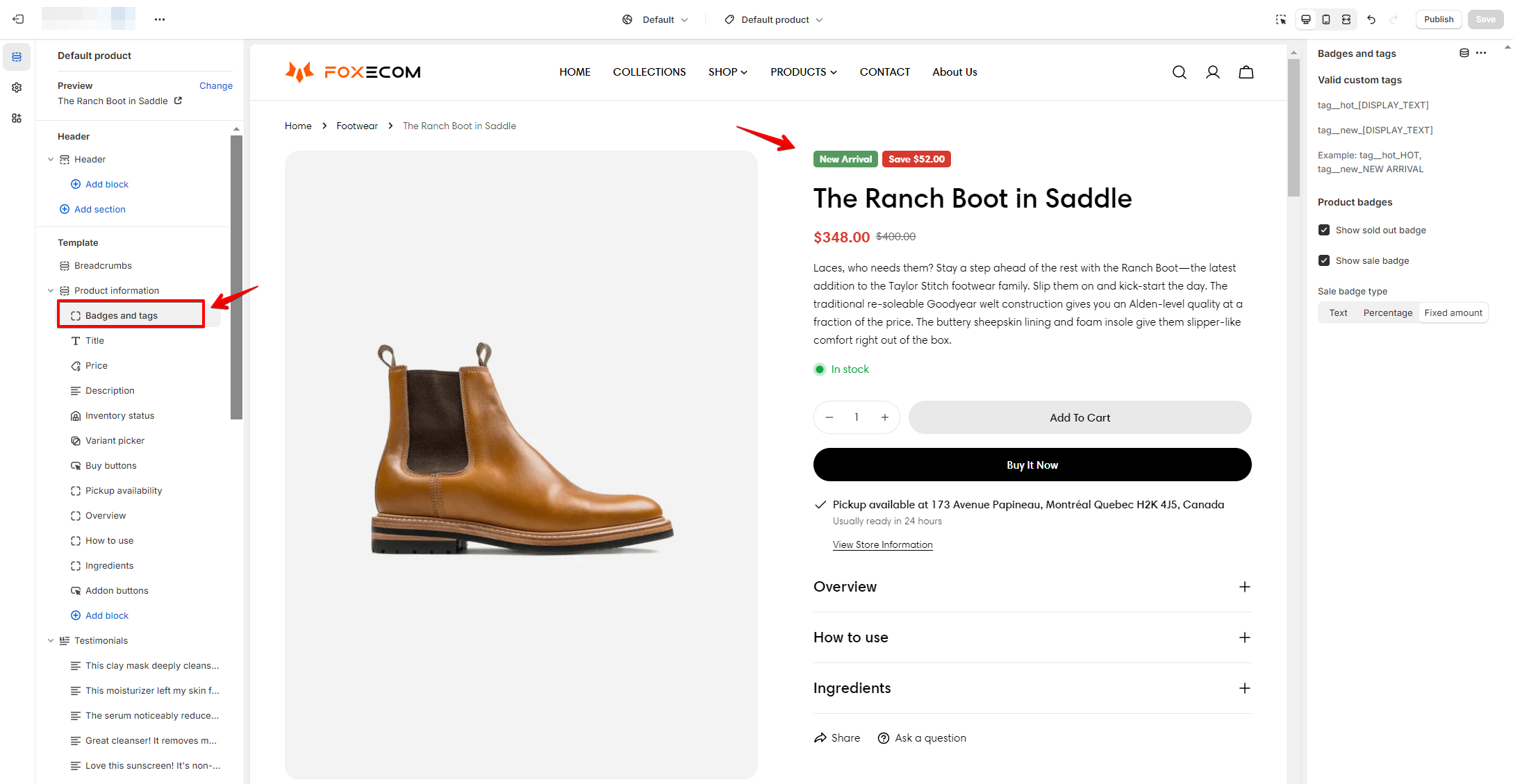Expand the Ingredients accordion
The image size is (1513, 784).
tap(1032, 688)
